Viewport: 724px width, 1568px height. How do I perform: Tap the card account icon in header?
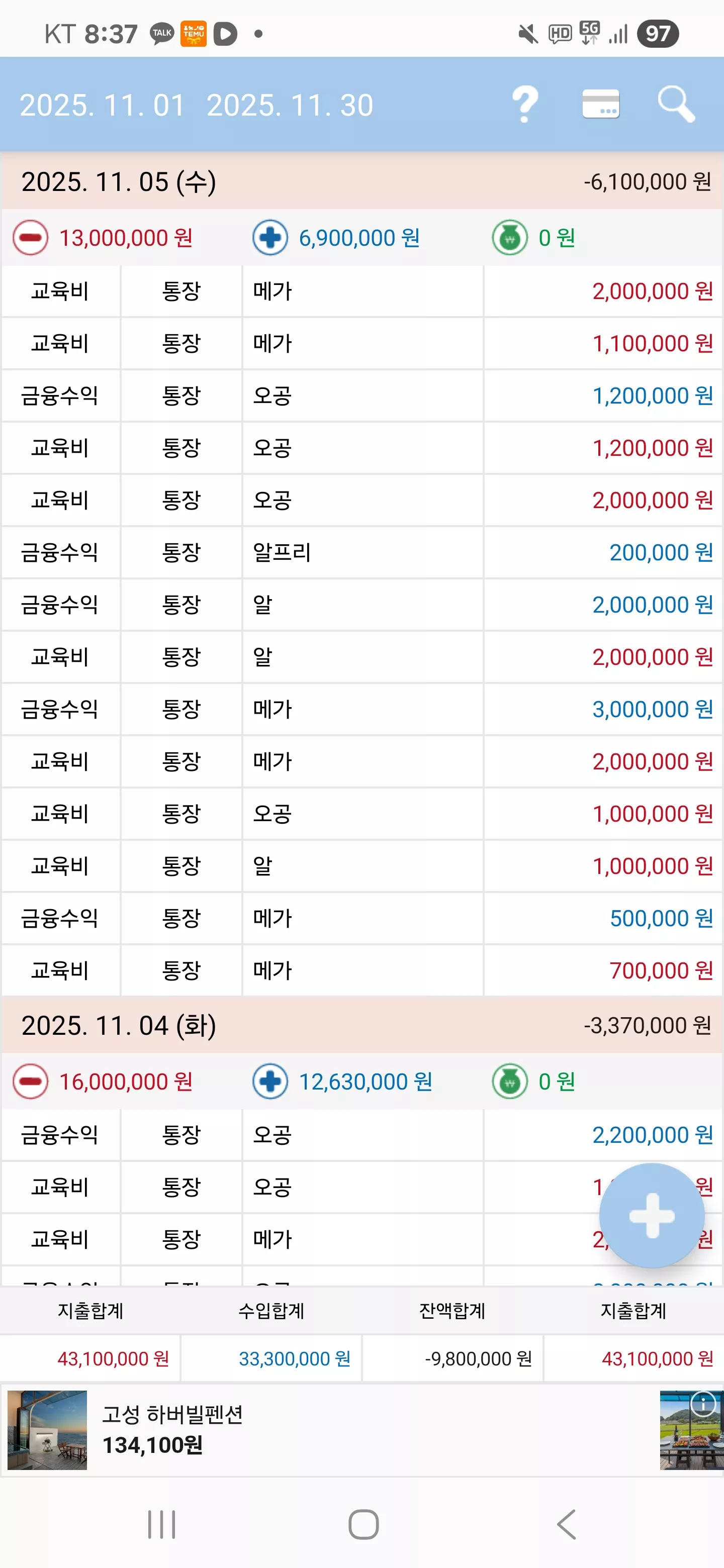coord(600,104)
